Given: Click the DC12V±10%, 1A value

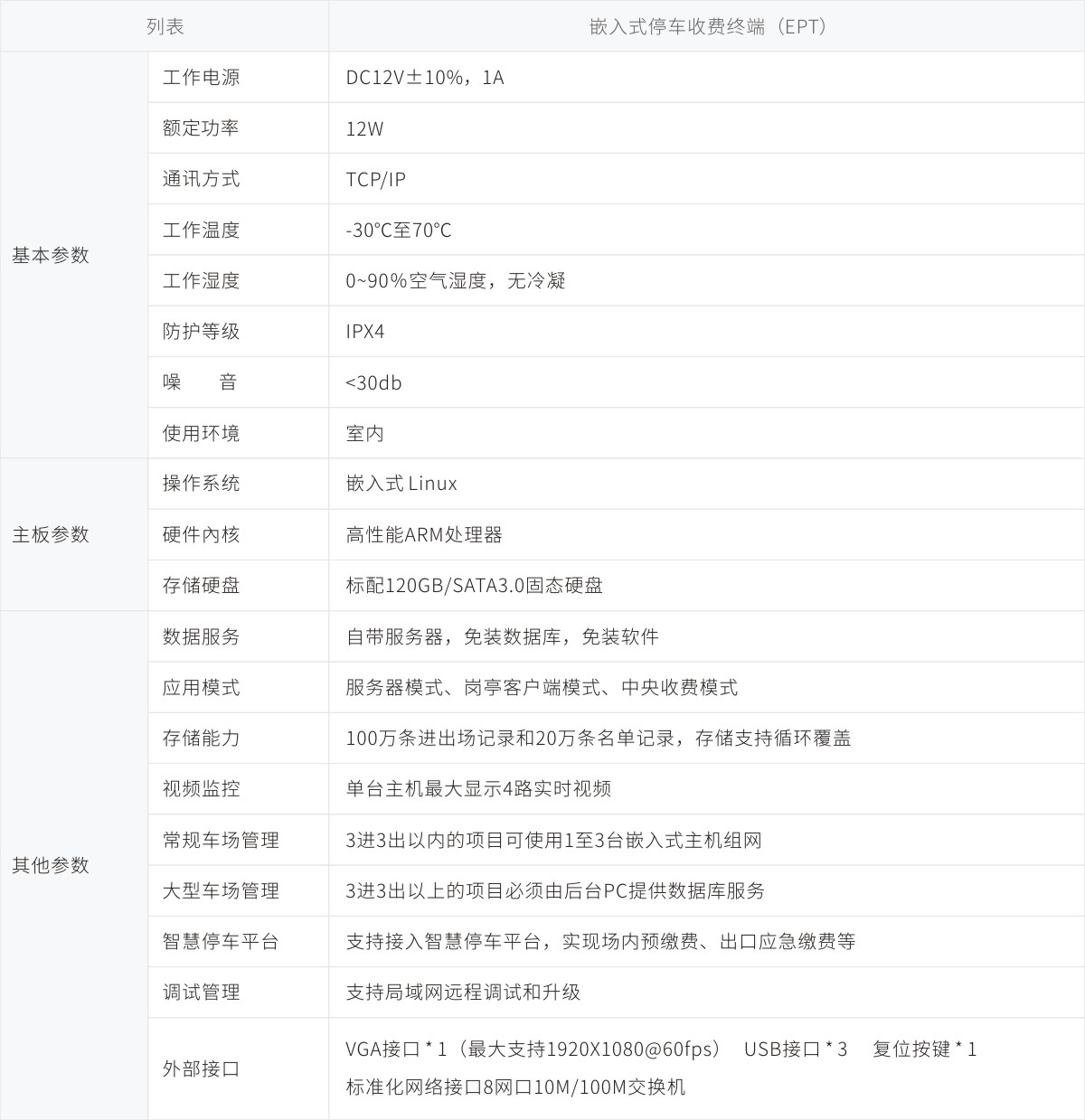Looking at the screenshot, I should point(425,78).
